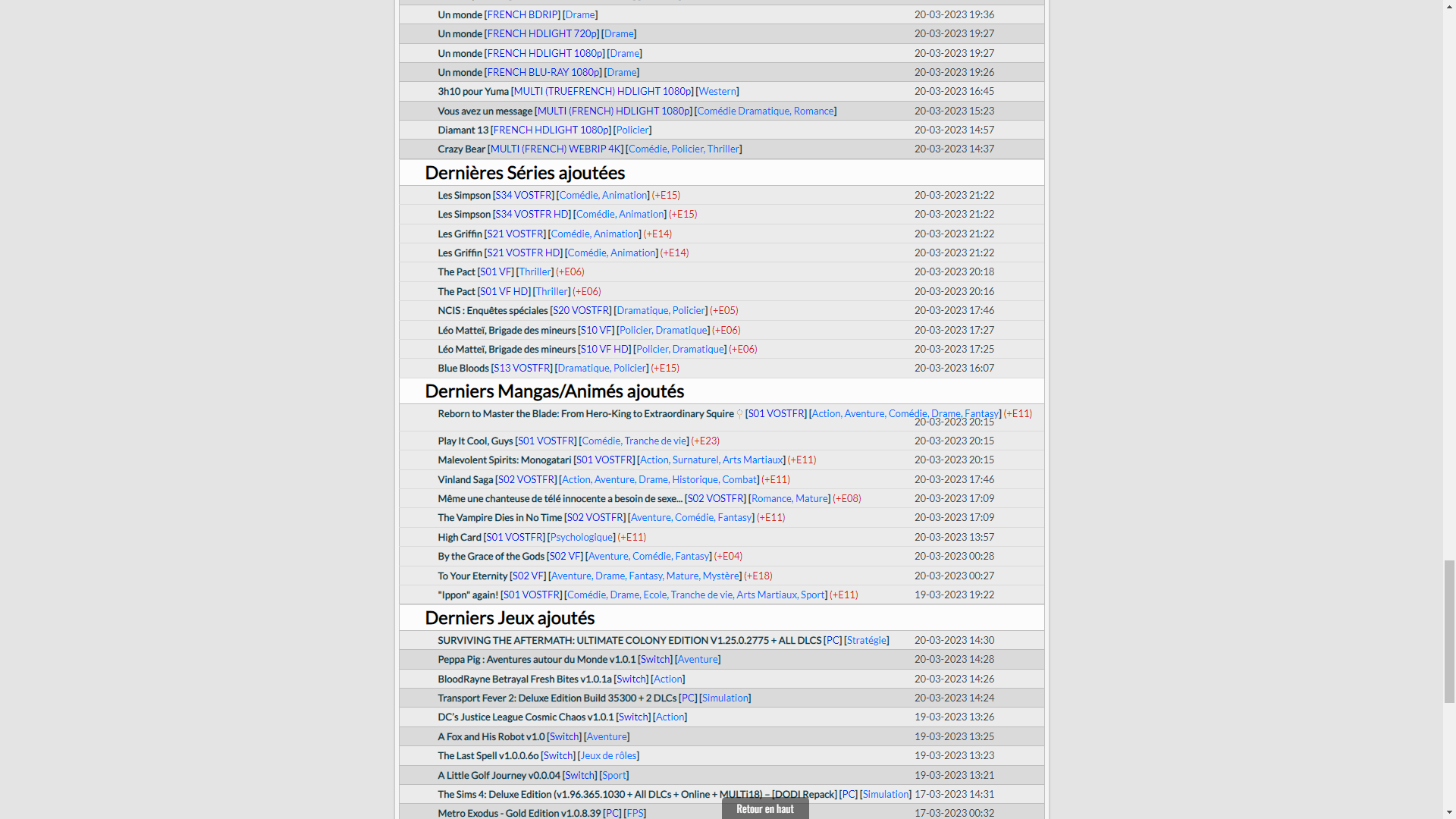Open "Ippon" again! S01 VOSTFR link
1456x819 pixels.
click(532, 595)
